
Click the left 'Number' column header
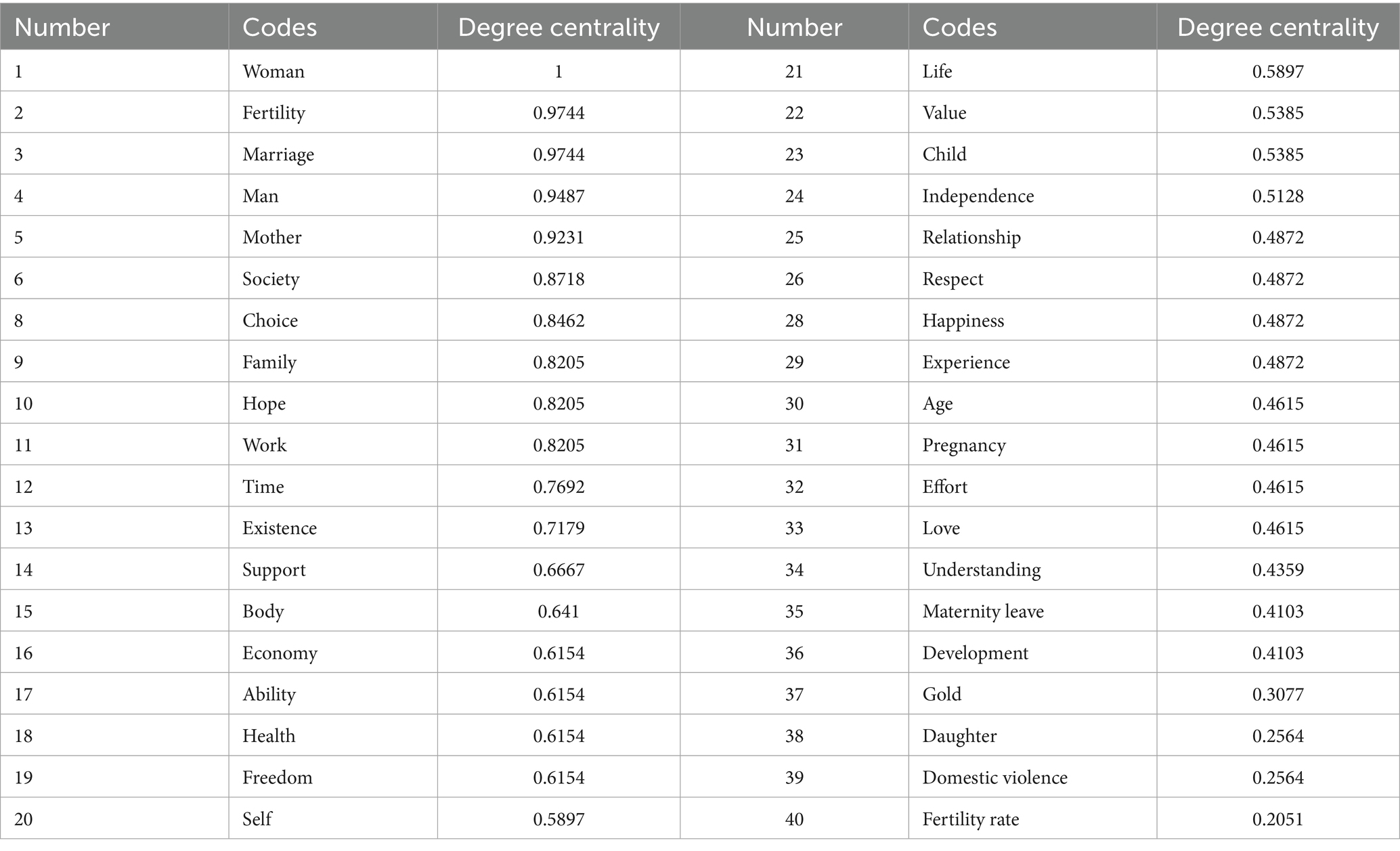(x=62, y=27)
